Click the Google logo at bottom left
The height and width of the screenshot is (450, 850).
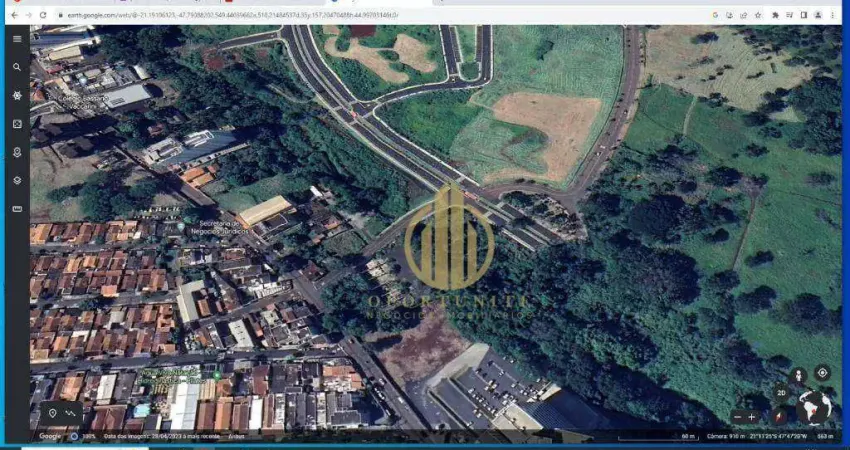[50, 436]
